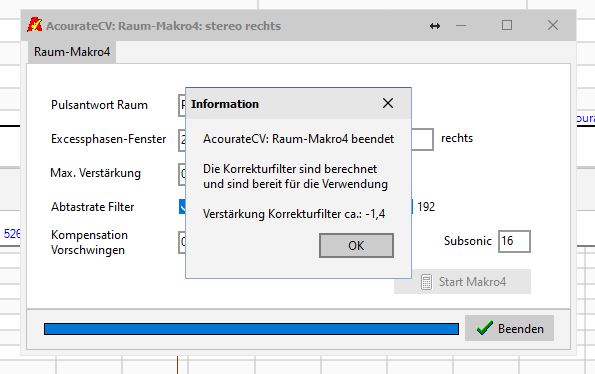Screen dimensions: 595x374
Task: Toggle the blue Abtastrate Filter checkbox
Action: tap(182, 206)
